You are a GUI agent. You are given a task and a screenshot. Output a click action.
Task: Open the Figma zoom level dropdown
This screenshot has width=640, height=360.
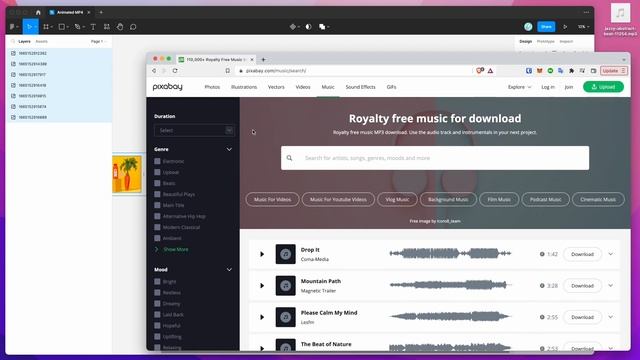click(583, 27)
